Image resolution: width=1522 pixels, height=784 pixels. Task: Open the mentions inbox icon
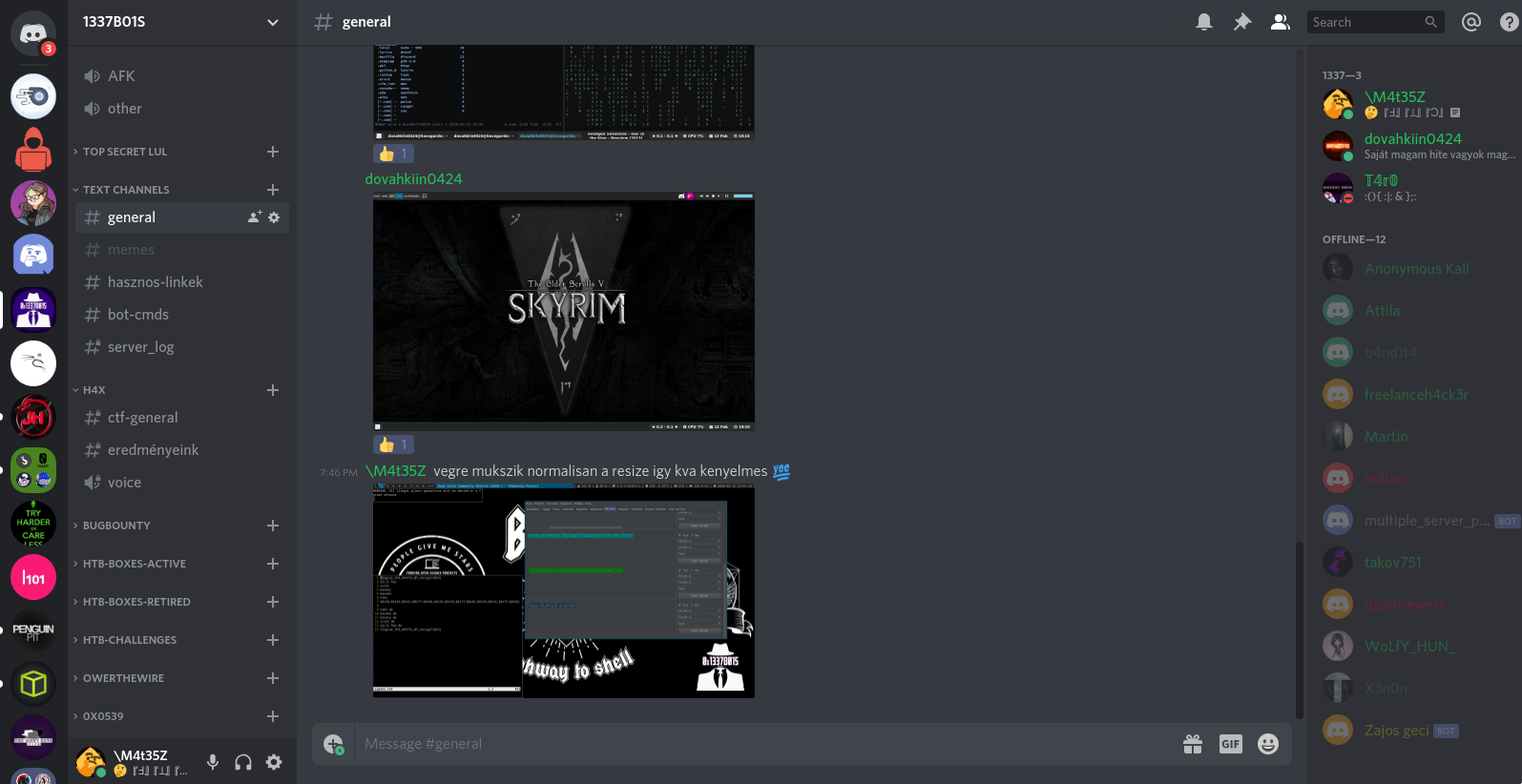[1471, 22]
